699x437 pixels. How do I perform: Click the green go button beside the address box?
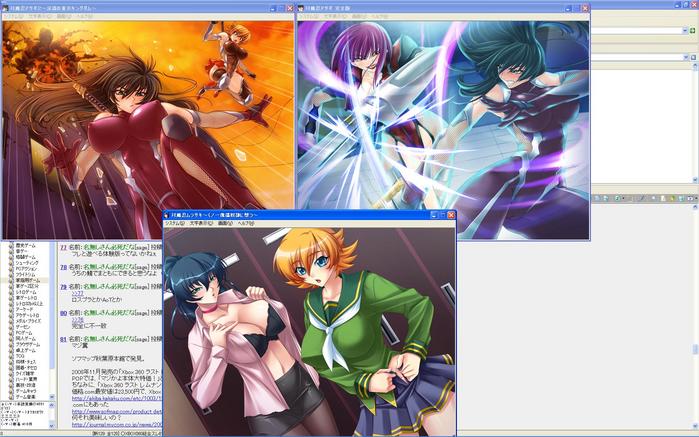tap(693, 30)
